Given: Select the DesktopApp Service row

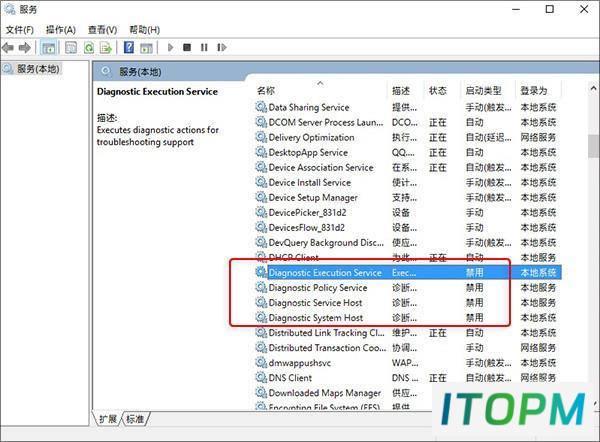Looking at the screenshot, I should coord(407,152).
